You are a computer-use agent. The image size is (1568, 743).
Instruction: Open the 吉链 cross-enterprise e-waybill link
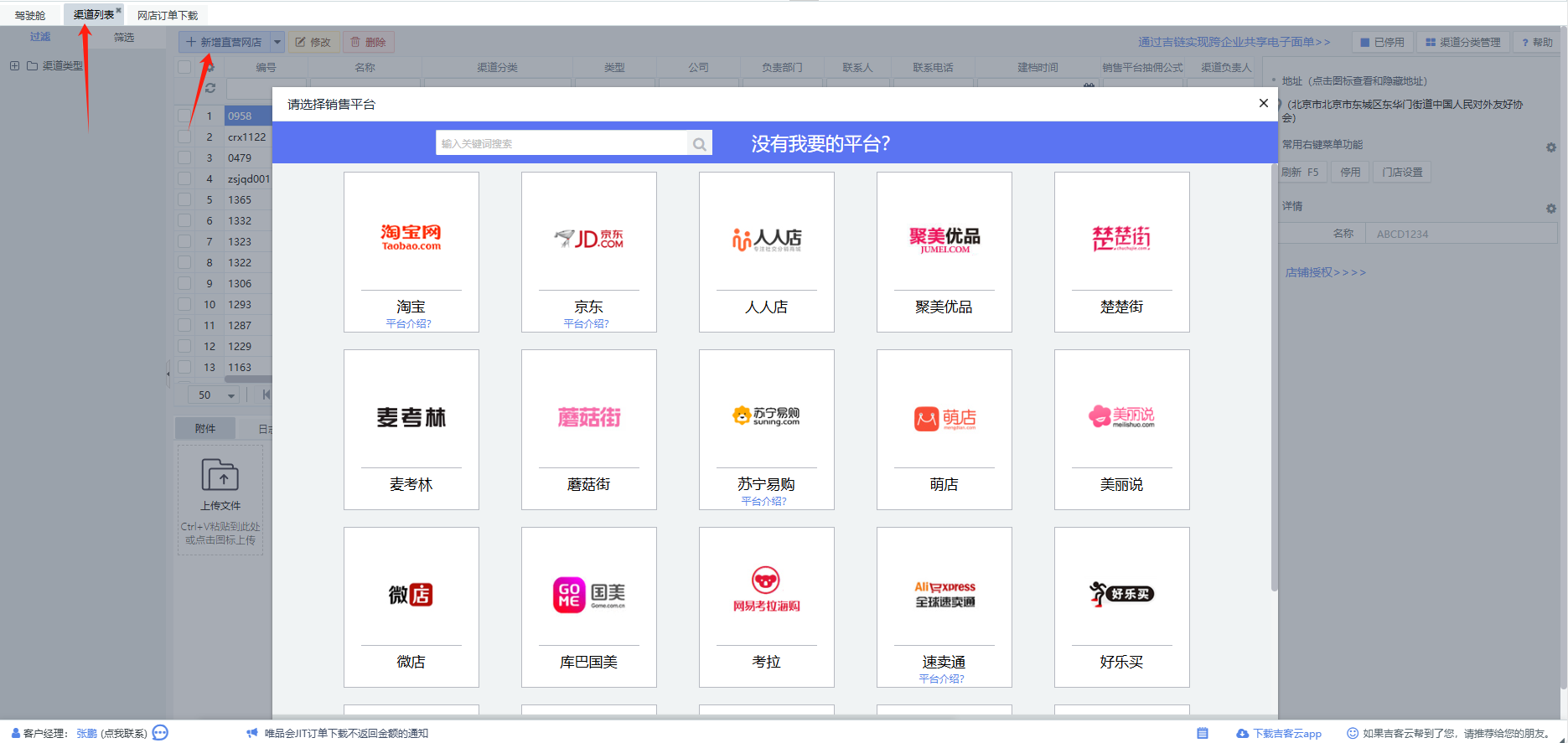coord(1234,42)
